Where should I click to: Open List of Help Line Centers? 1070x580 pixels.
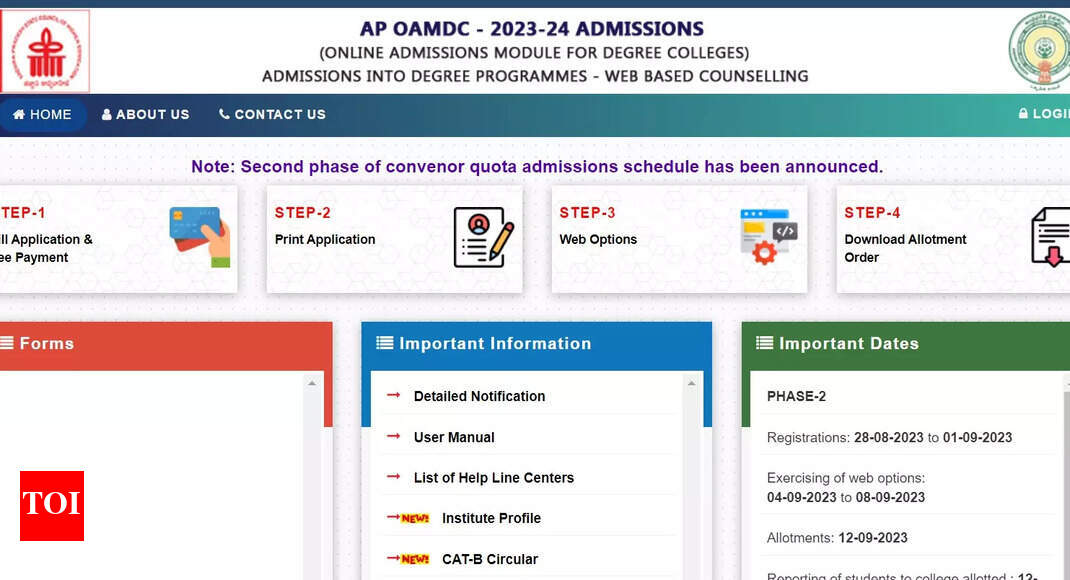493,478
